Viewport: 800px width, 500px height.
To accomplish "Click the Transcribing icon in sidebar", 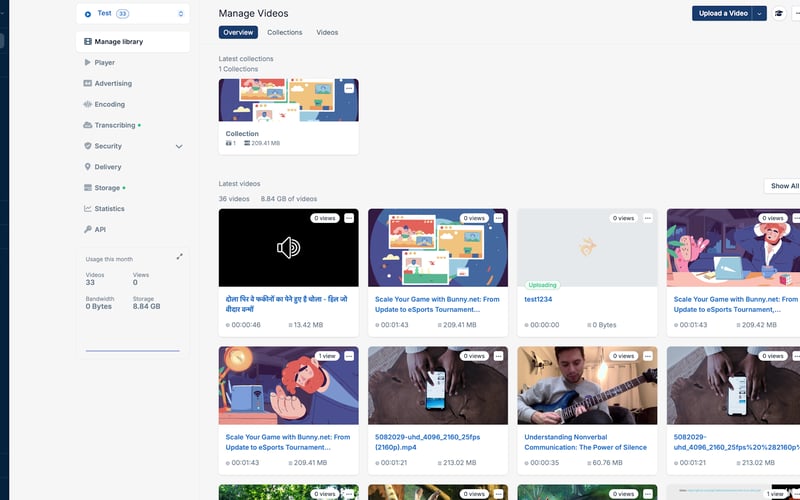I will click(x=88, y=125).
